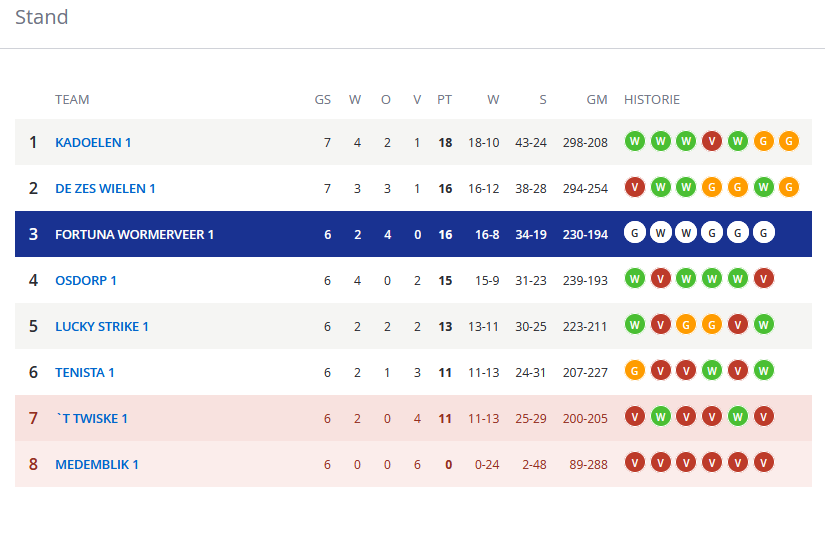This screenshot has width=825, height=544.
Task: Open the TENISTA 1 team link
Action: click(85, 372)
